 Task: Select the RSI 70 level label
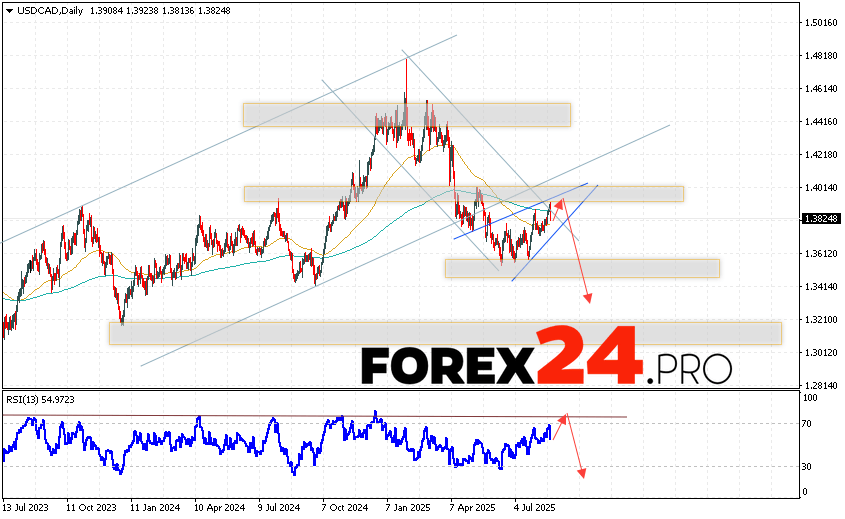click(806, 424)
